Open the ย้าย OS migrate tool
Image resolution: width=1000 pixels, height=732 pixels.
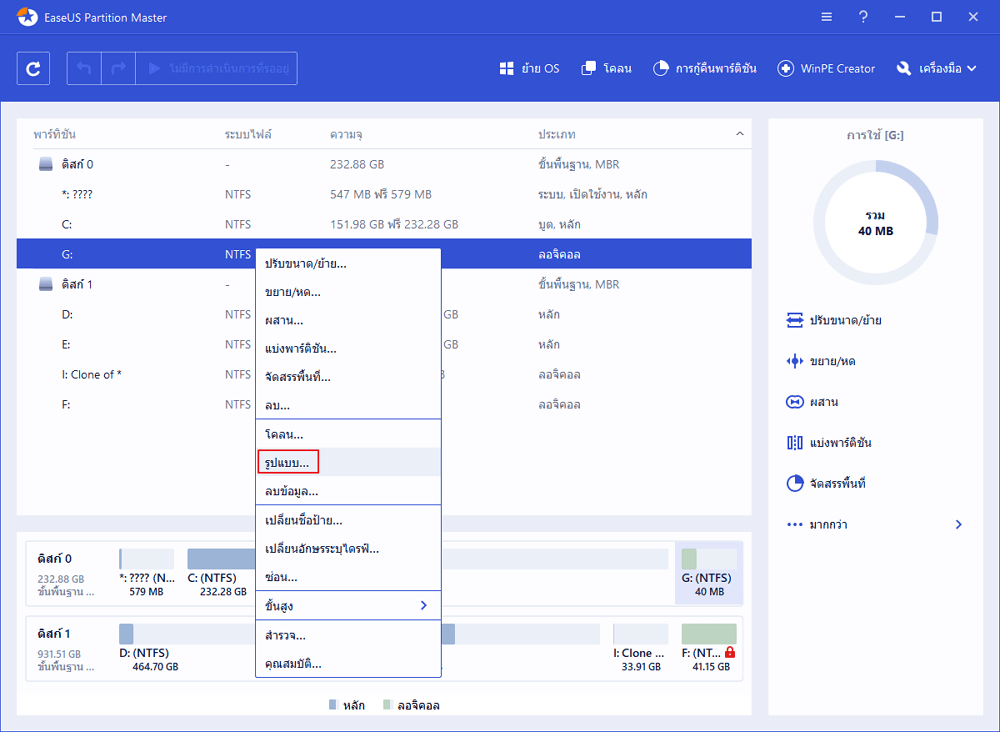529,68
